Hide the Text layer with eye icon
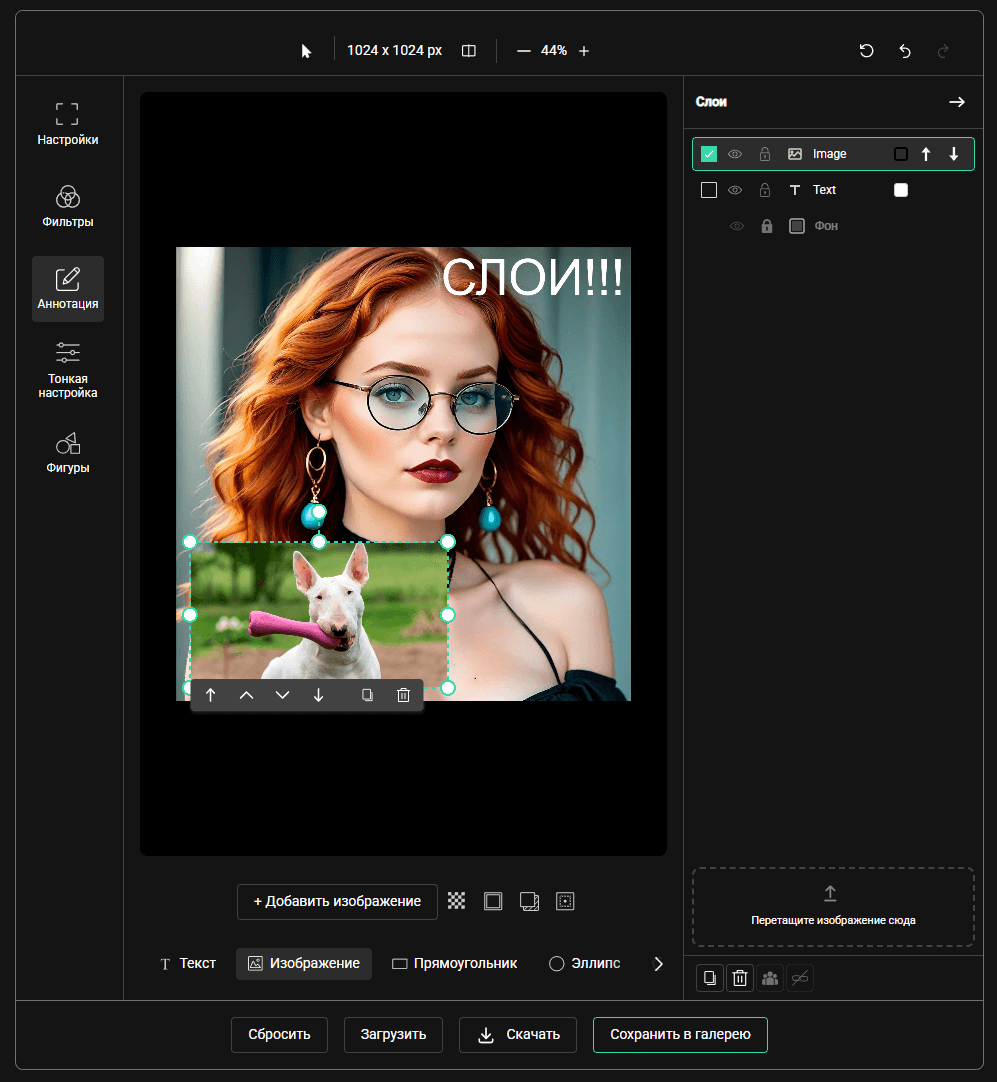Screen dimensions: 997x1082 pos(735,190)
